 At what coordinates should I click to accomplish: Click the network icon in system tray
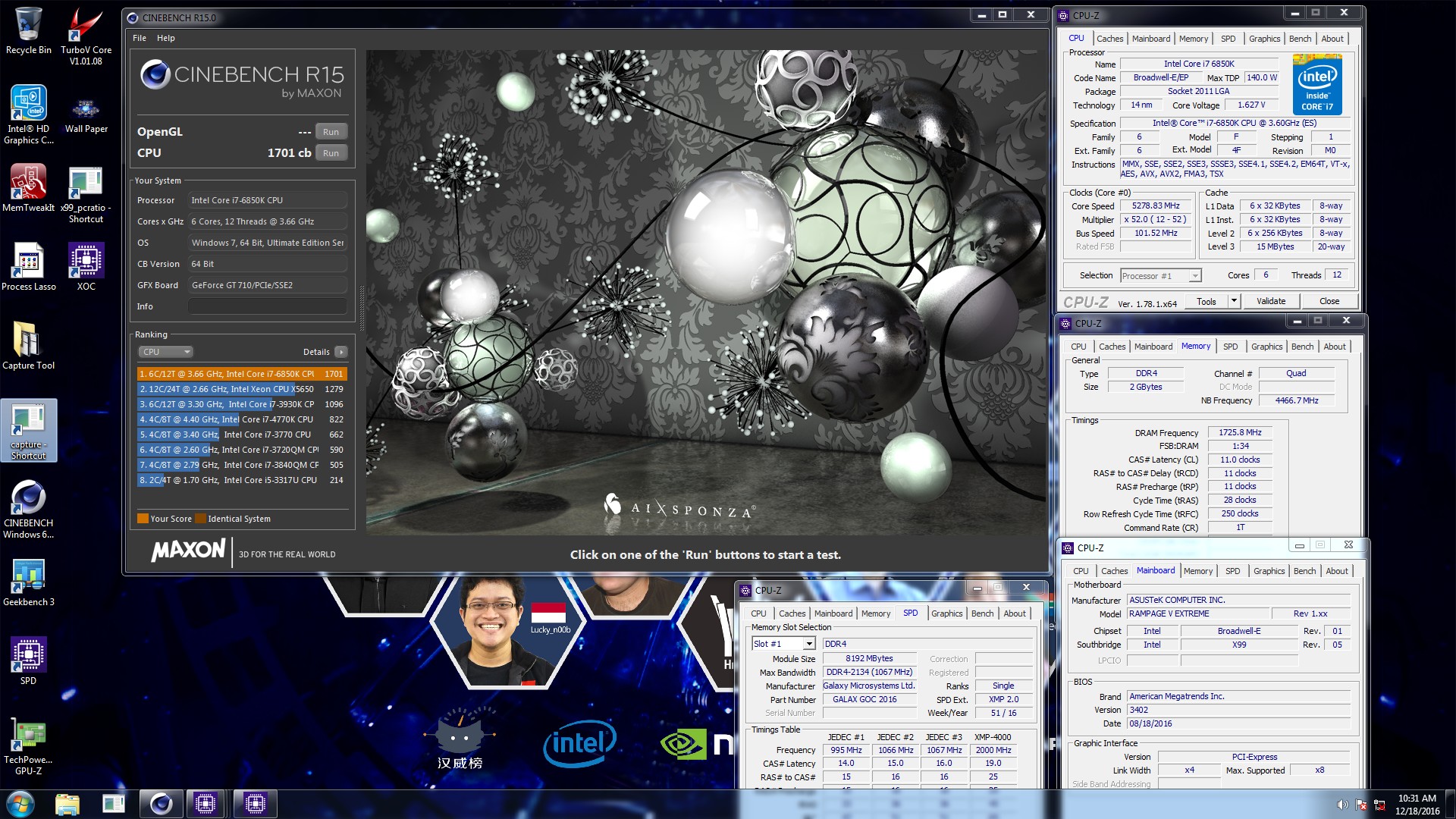(1379, 805)
